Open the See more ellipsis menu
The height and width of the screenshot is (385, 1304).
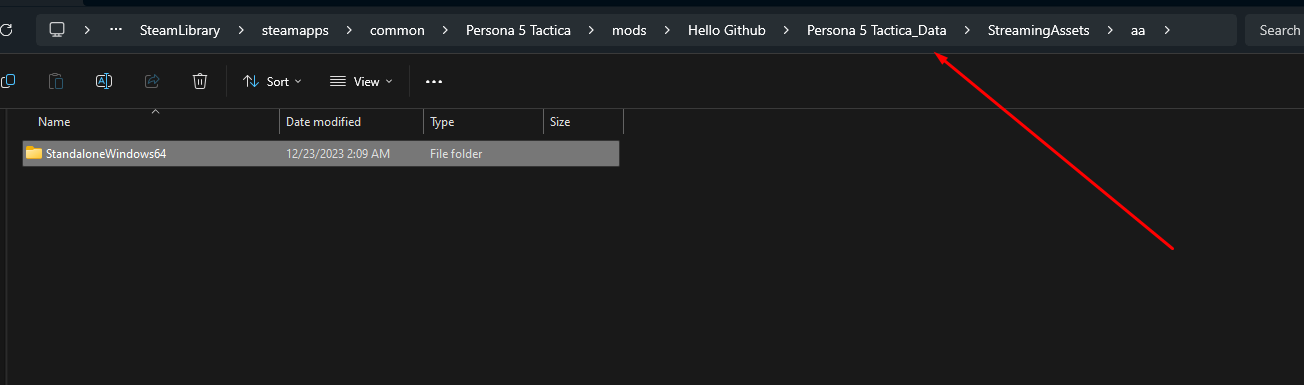click(434, 82)
